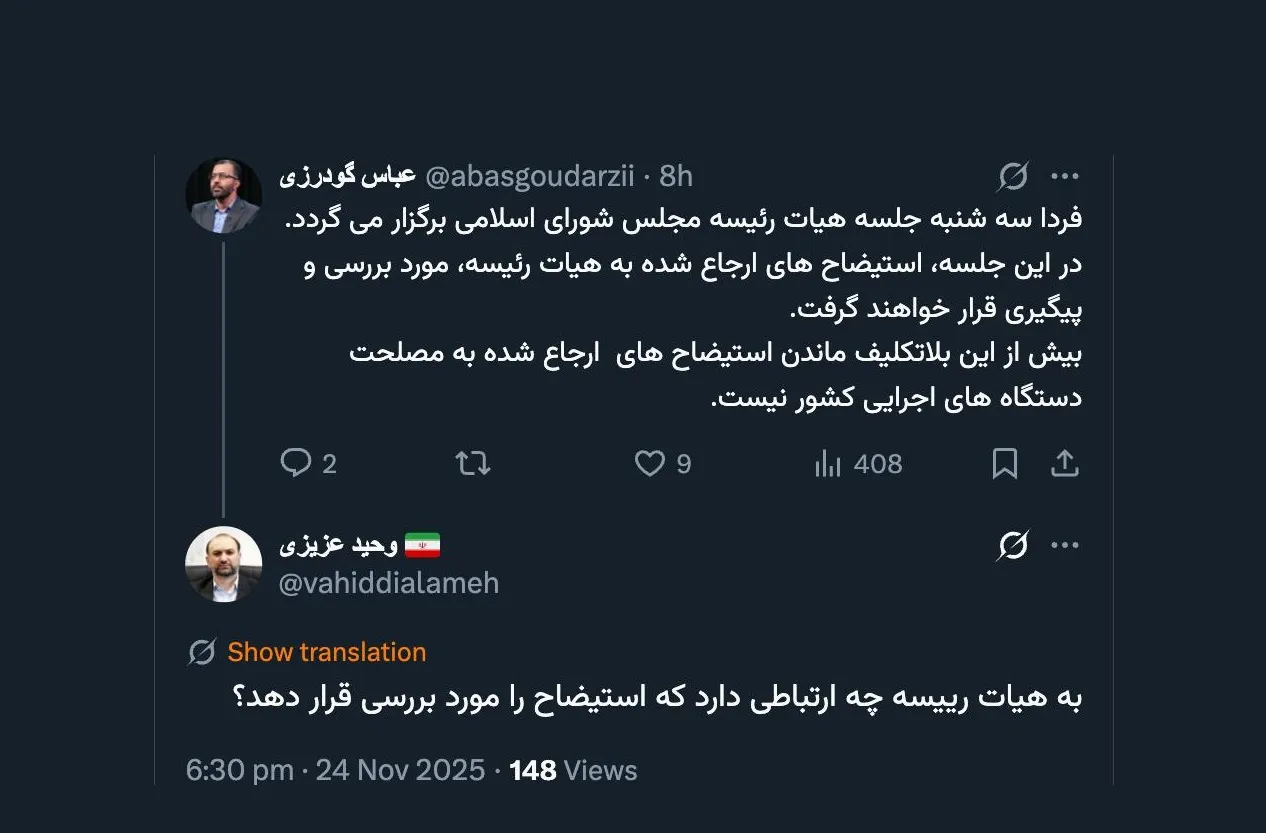This screenshot has height=833, width=1266.
Task: Bookmark the original tweet
Action: coord(1006,463)
